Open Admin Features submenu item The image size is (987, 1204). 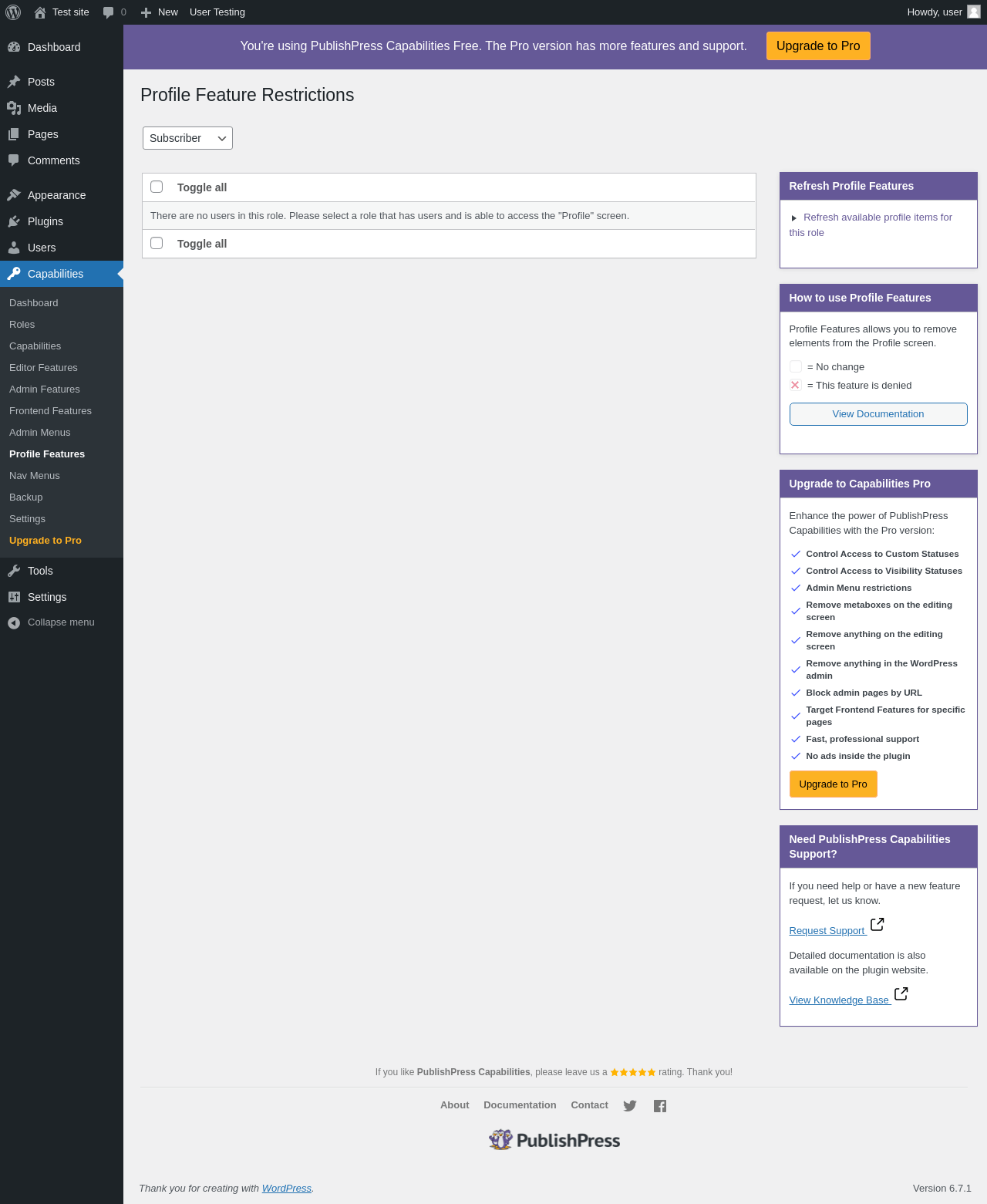tap(45, 390)
